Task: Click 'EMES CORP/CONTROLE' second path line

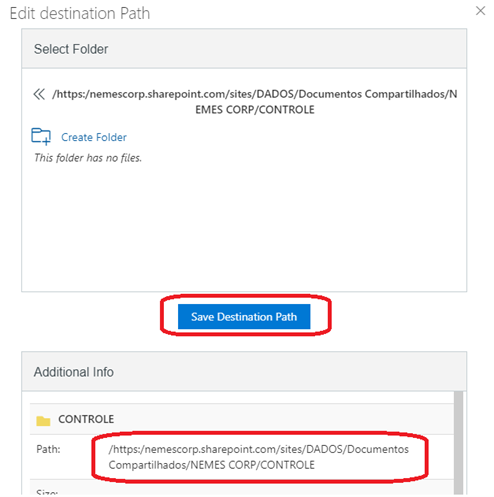Action: coord(255,110)
